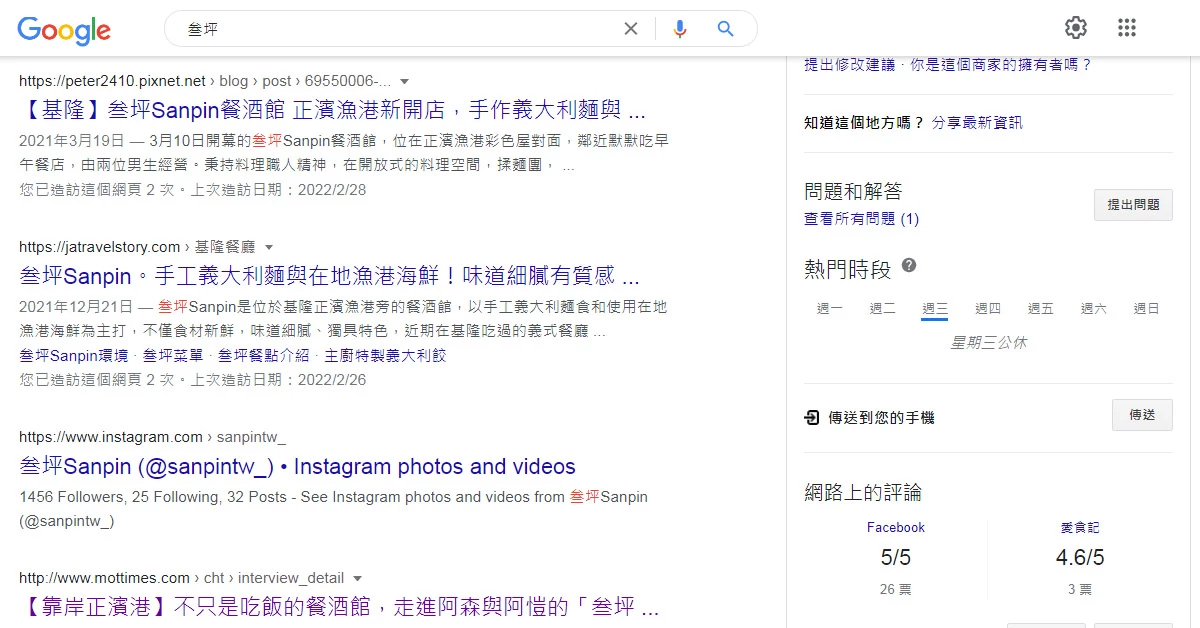Open 【靠岸正濱港】 mottimes result title
This screenshot has width=1200, height=628.
coord(339,606)
